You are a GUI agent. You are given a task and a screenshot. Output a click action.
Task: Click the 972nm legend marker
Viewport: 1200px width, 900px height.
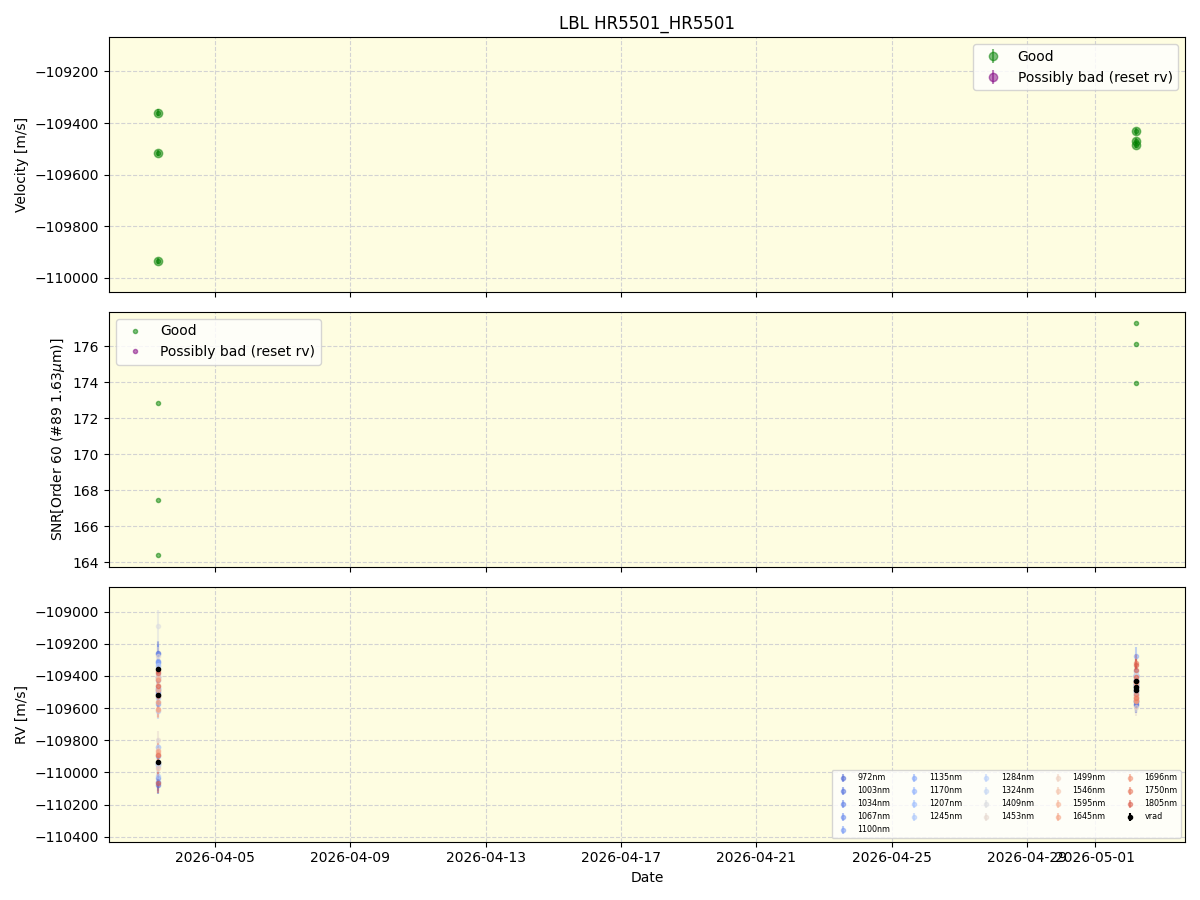pyautogui.click(x=843, y=778)
